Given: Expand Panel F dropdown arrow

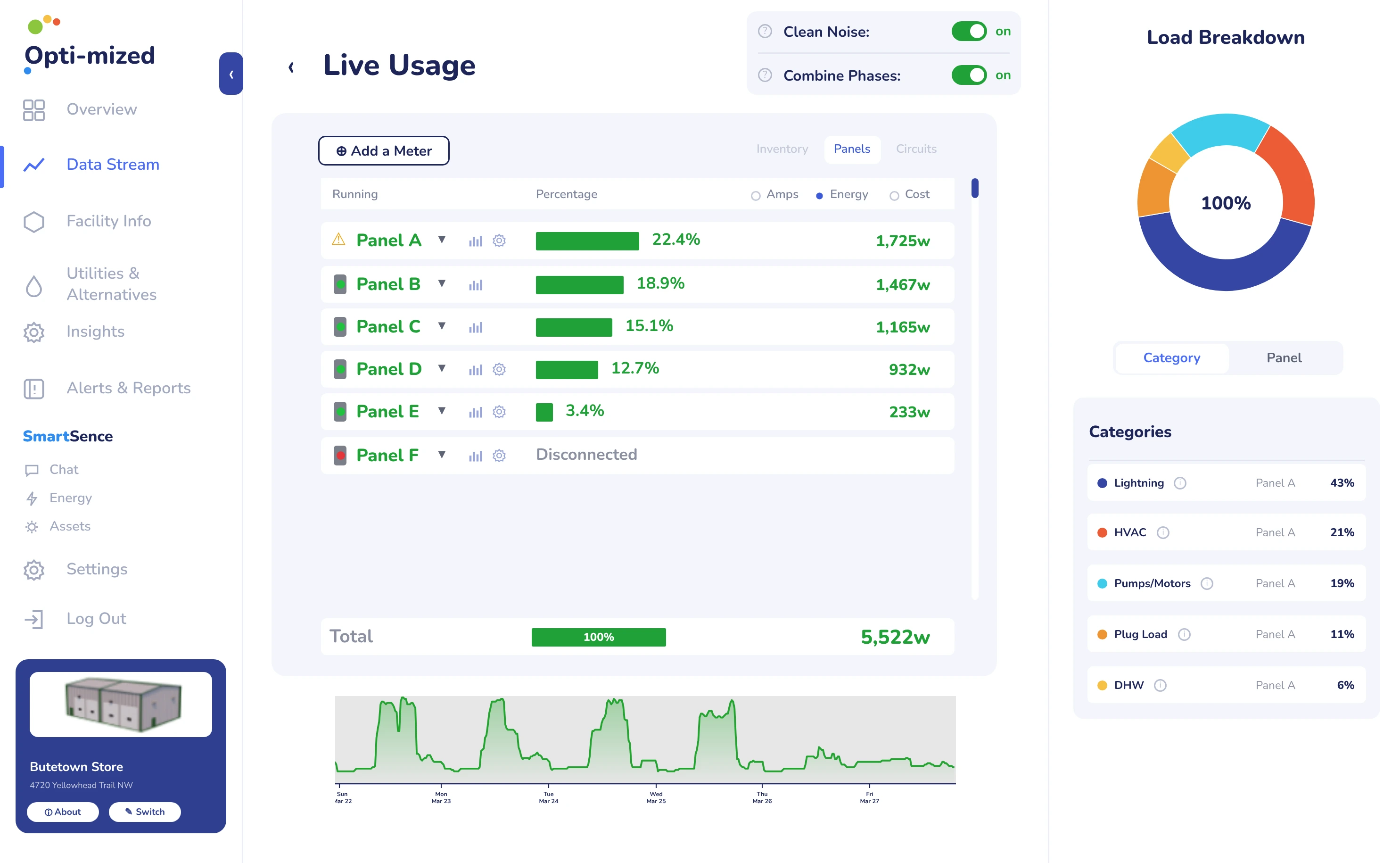Looking at the screenshot, I should (x=442, y=455).
